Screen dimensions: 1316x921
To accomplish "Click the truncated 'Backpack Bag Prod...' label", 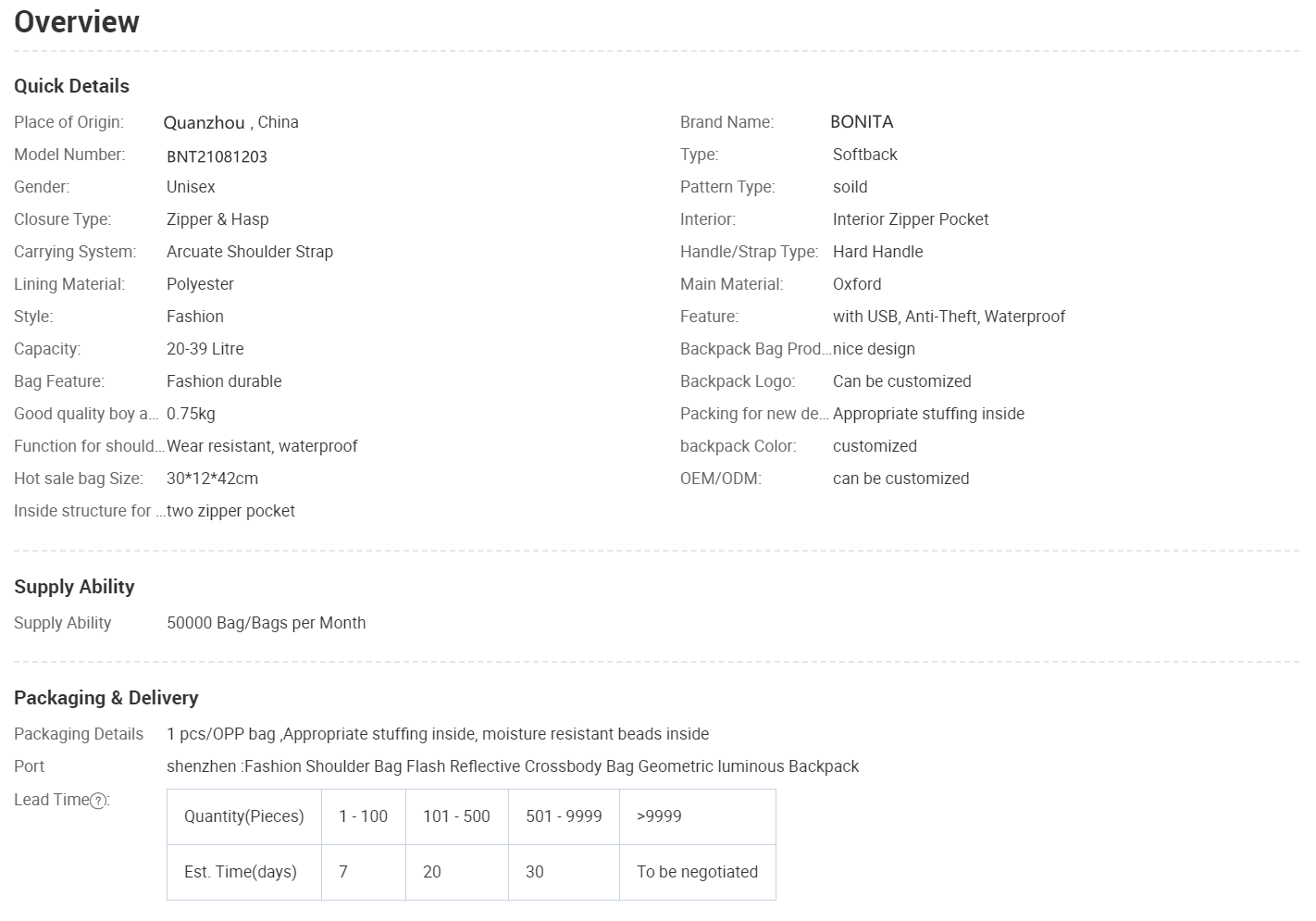I will pos(754,349).
